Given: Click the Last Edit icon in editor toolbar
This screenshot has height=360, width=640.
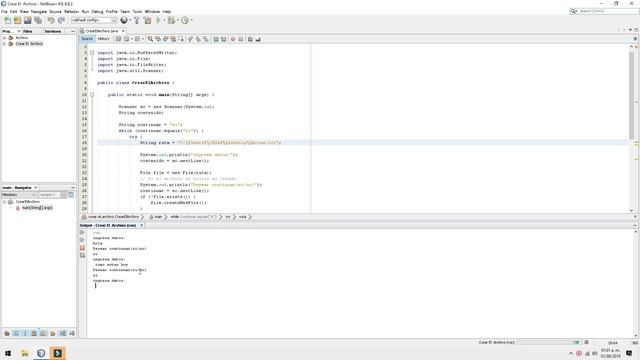Looking at the screenshot, I should (x=118, y=39).
